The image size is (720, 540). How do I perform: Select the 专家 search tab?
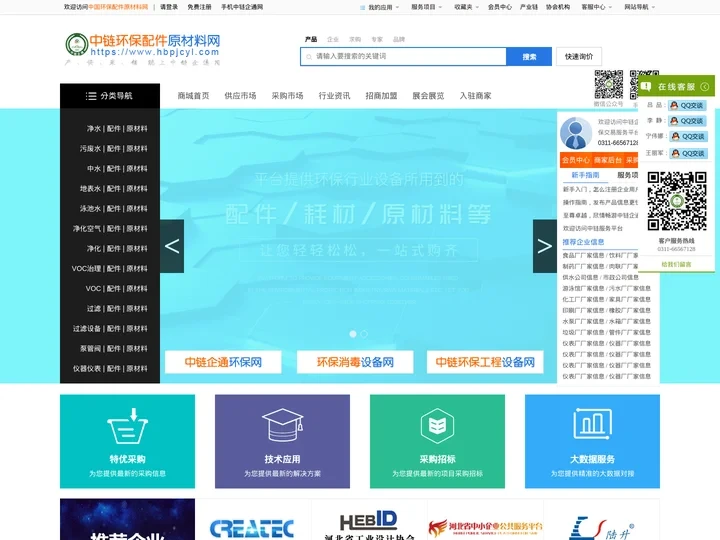pyautogui.click(x=377, y=39)
